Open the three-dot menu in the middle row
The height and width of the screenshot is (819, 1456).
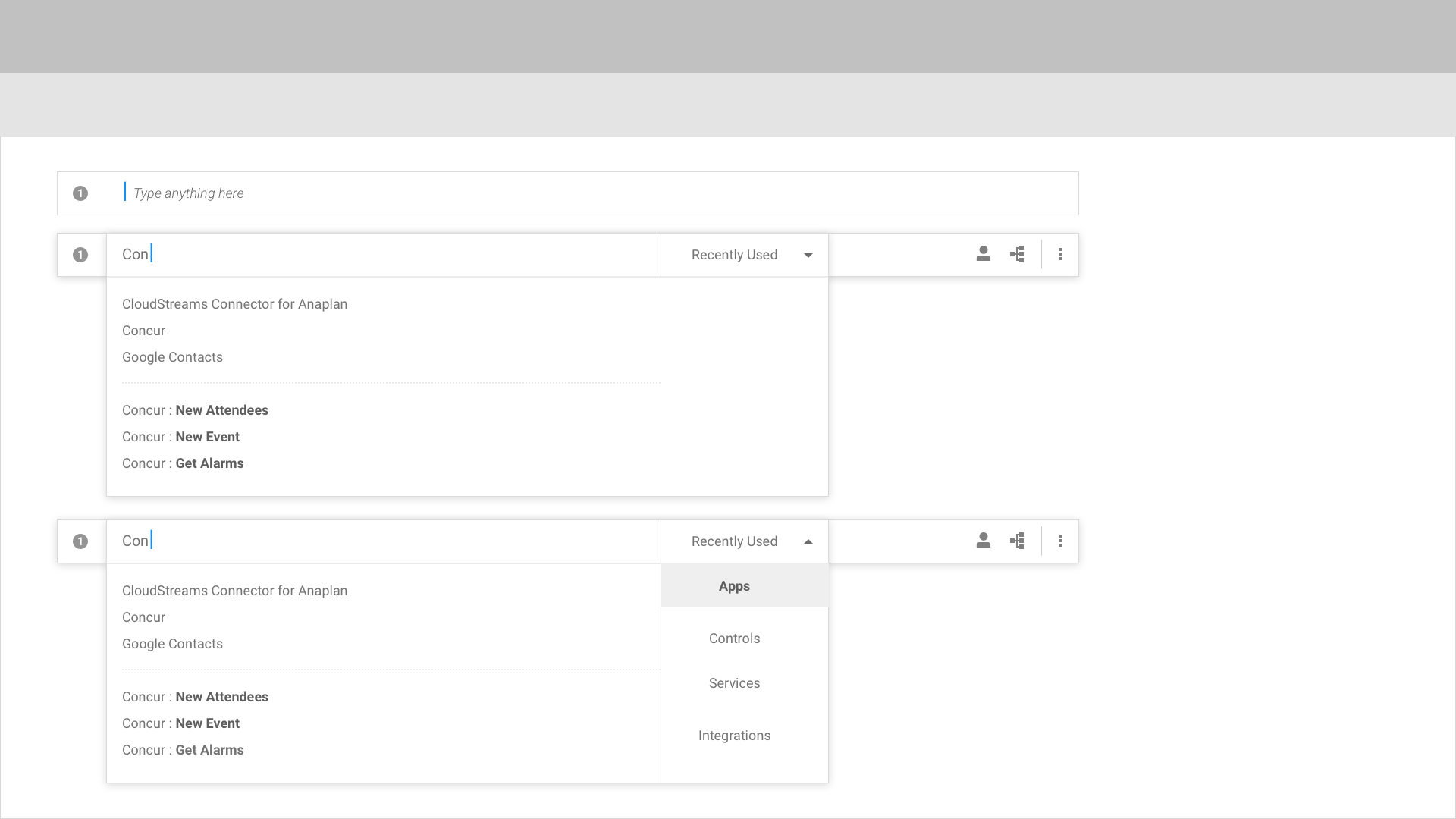pos(1060,254)
